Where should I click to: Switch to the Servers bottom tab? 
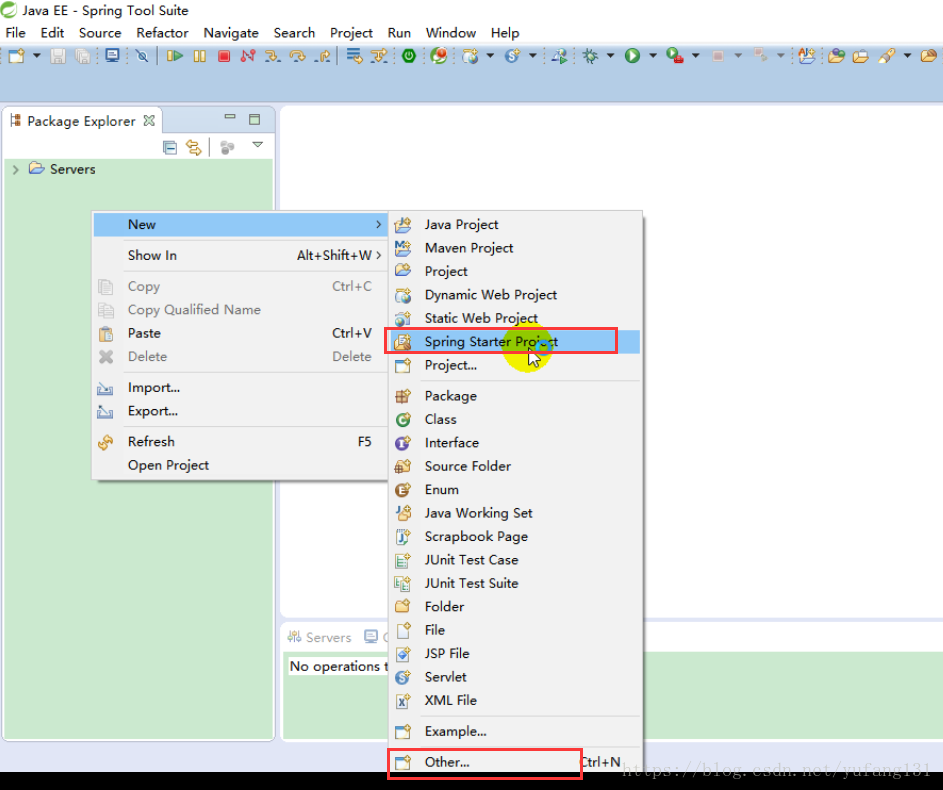point(319,637)
